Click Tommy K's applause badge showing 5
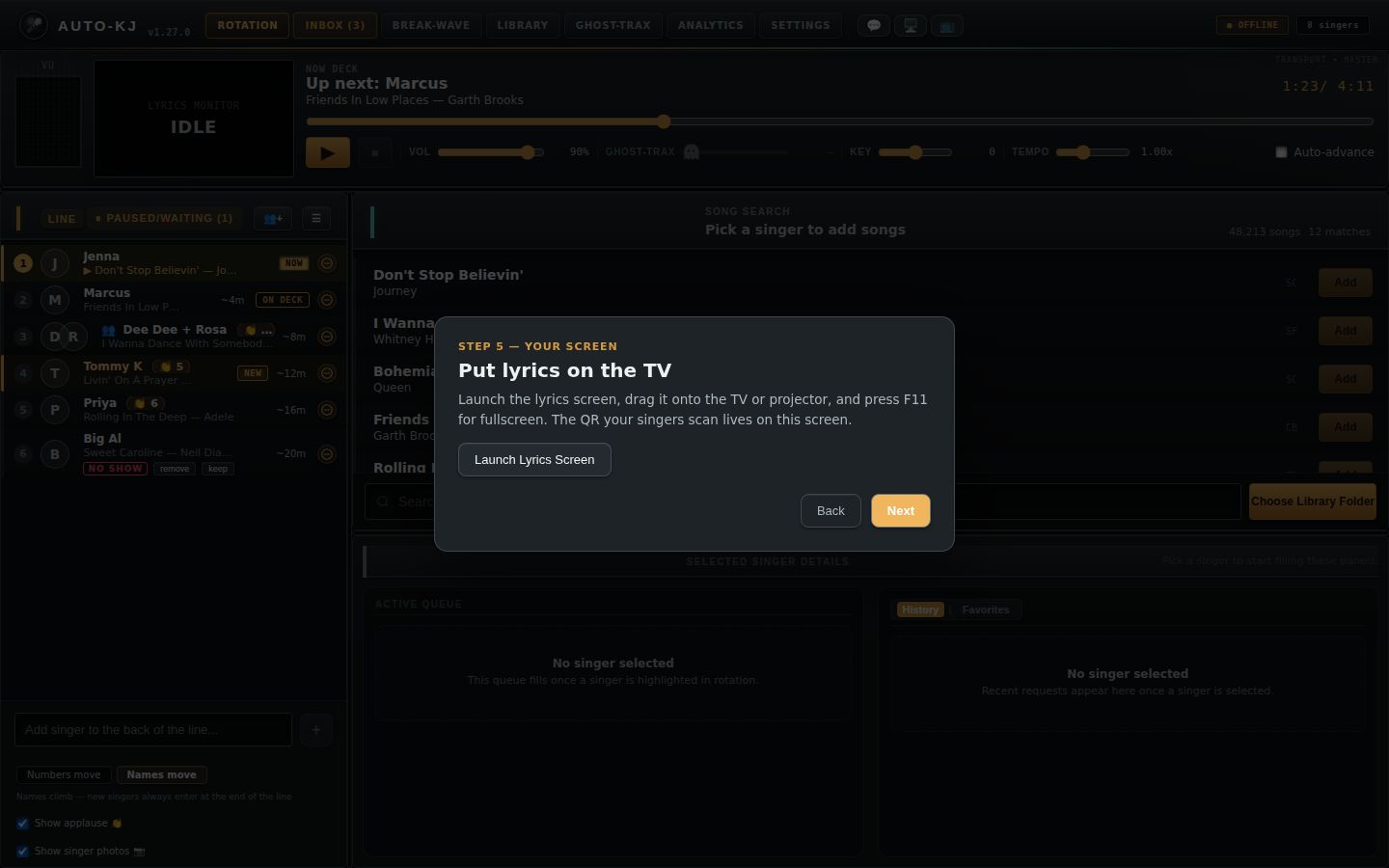The image size is (1389, 868). (173, 366)
